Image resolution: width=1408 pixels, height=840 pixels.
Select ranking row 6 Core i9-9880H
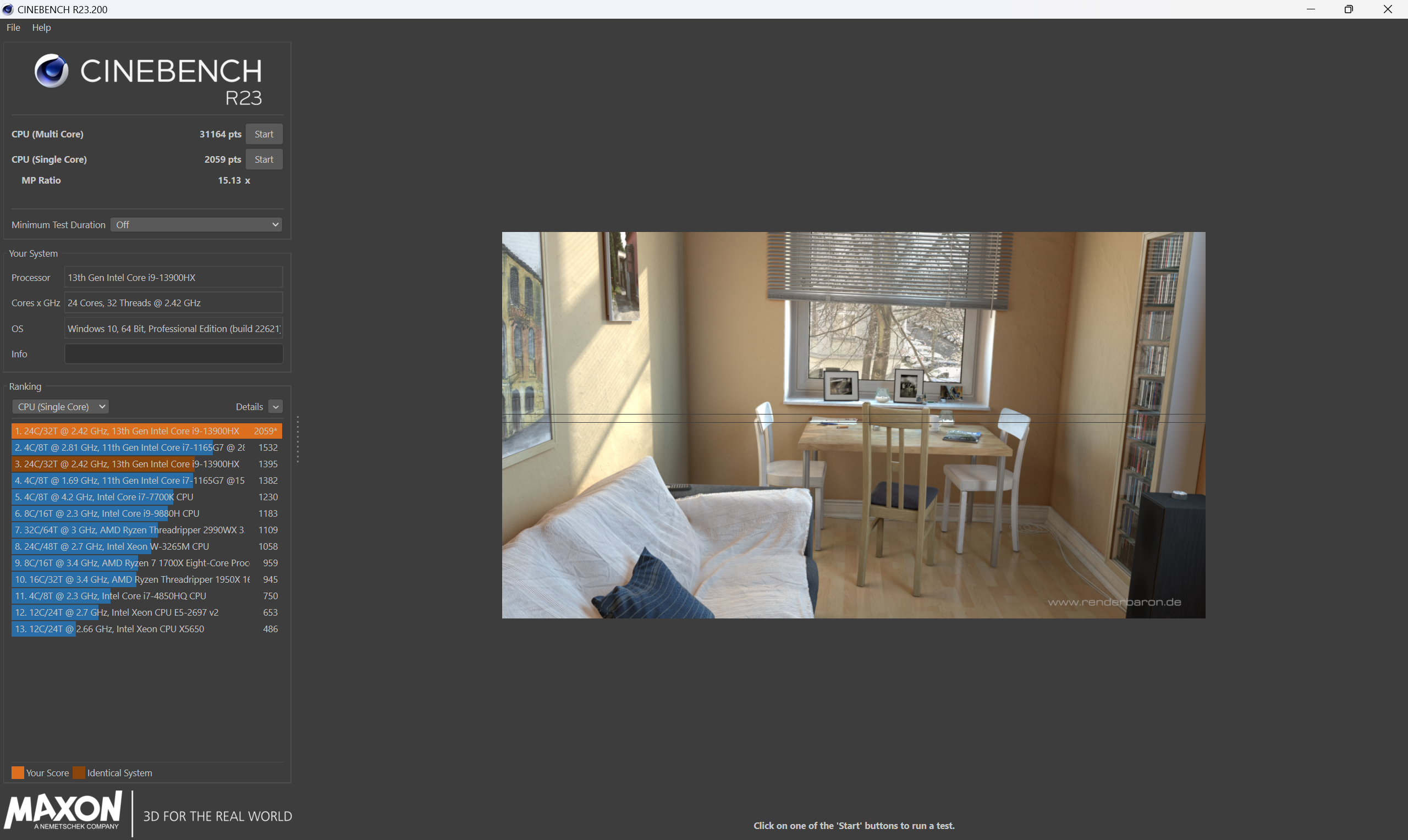tap(147, 513)
